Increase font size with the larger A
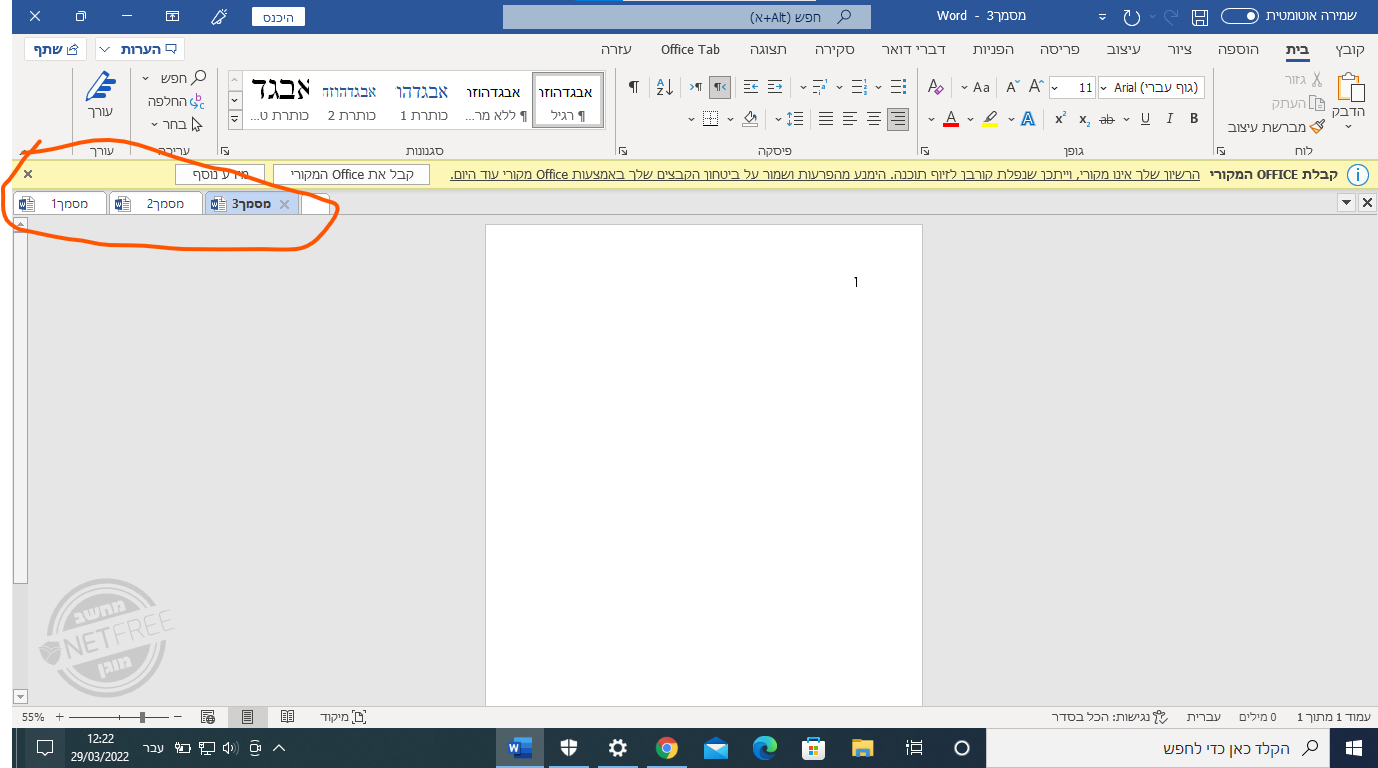This screenshot has width=1378, height=768. click(1037, 87)
